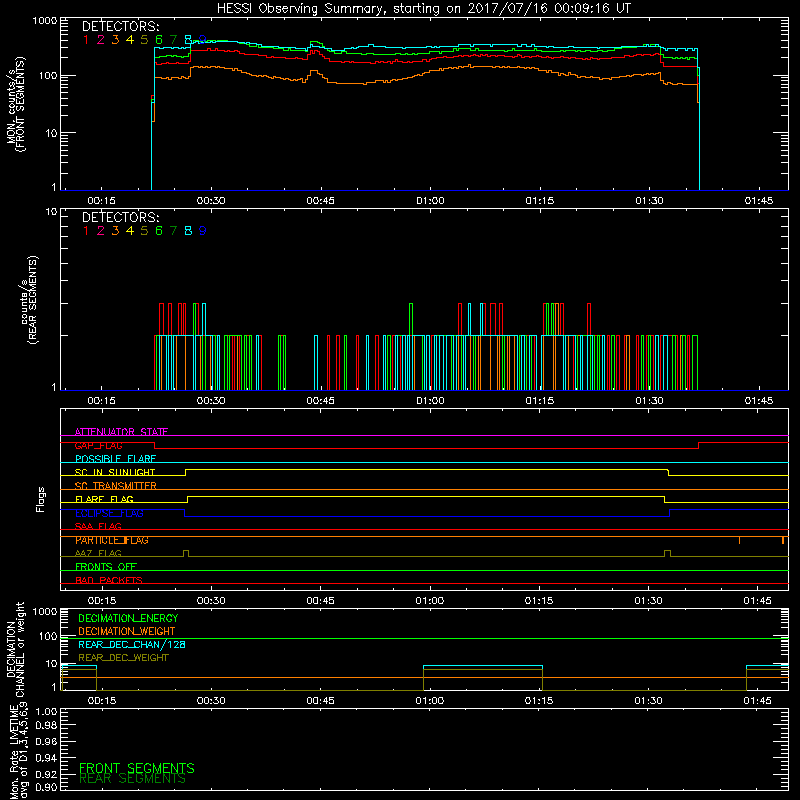Click the olive AAZ_FLAG pulse before 00:30
Viewport: 800px width, 800px height.
coord(186,553)
